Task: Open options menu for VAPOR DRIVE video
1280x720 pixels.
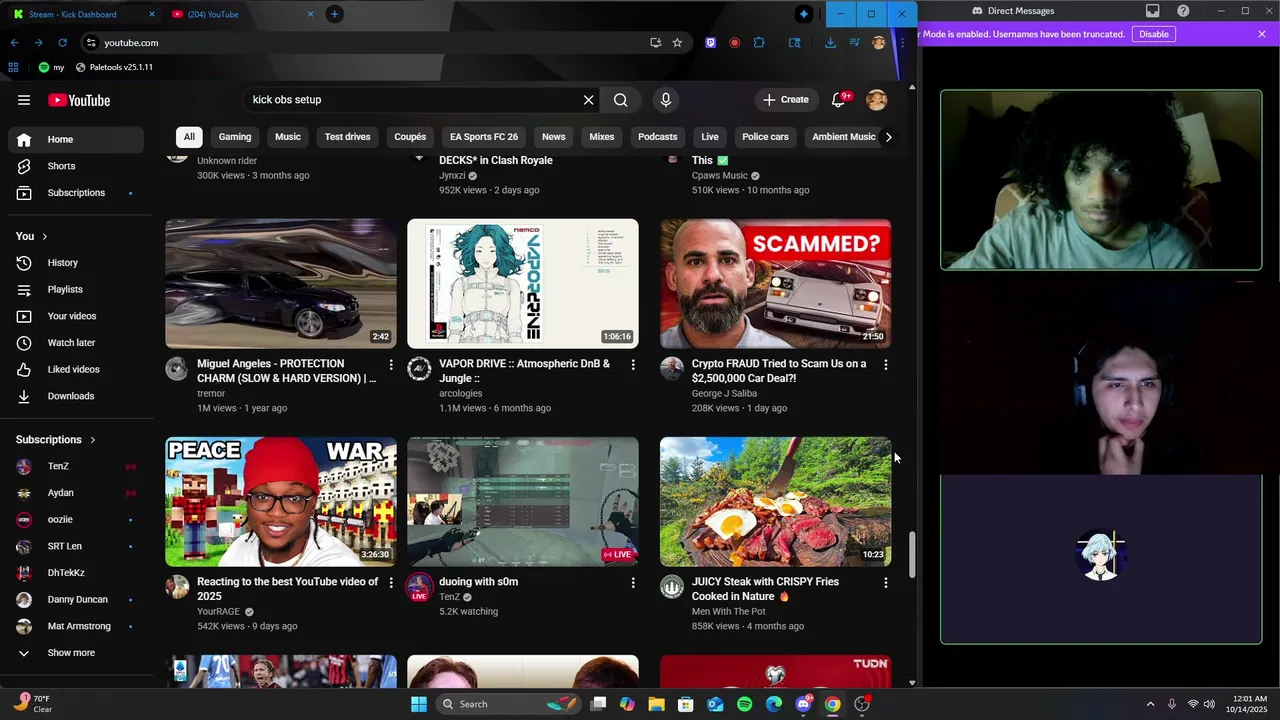Action: pyautogui.click(x=633, y=365)
